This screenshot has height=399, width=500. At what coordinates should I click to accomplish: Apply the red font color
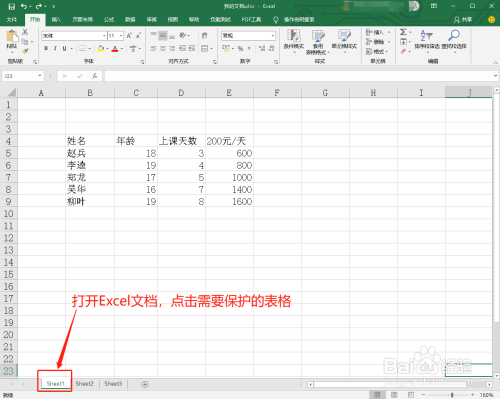(x=115, y=49)
